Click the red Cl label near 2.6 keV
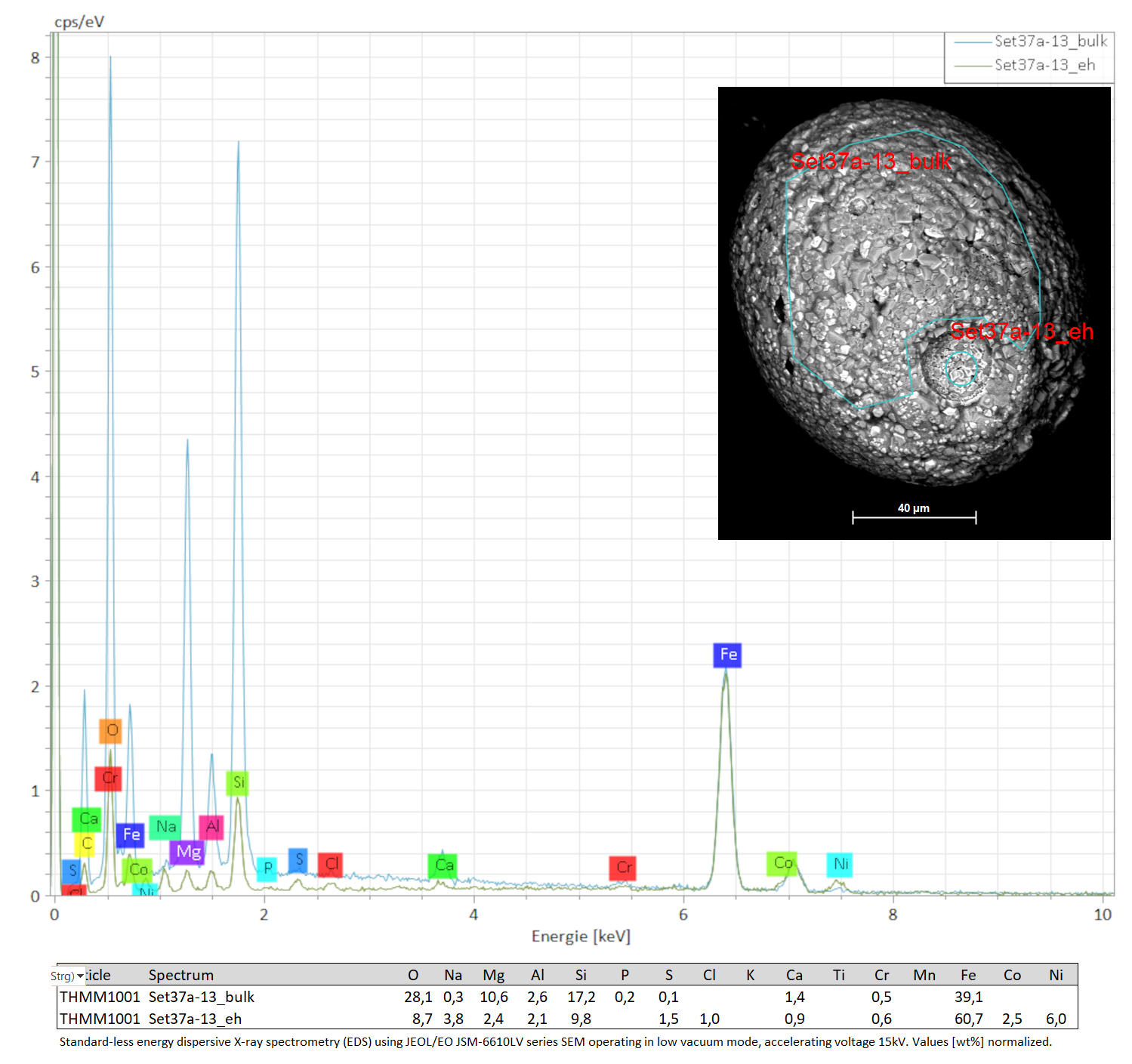Image resolution: width=1132 pixels, height=1064 pixels. click(x=330, y=865)
